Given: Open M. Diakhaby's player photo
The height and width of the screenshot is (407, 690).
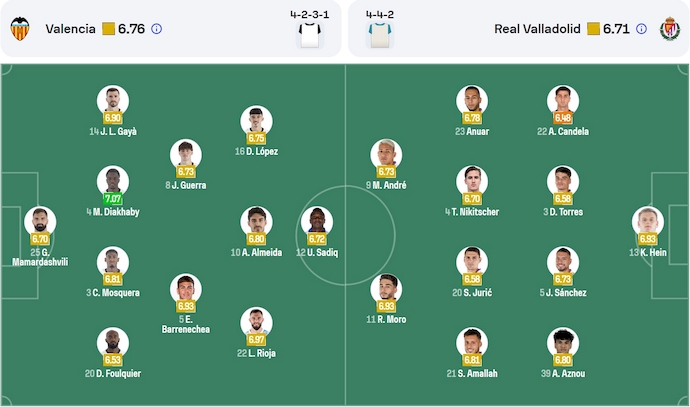Looking at the screenshot, I should click(113, 181).
